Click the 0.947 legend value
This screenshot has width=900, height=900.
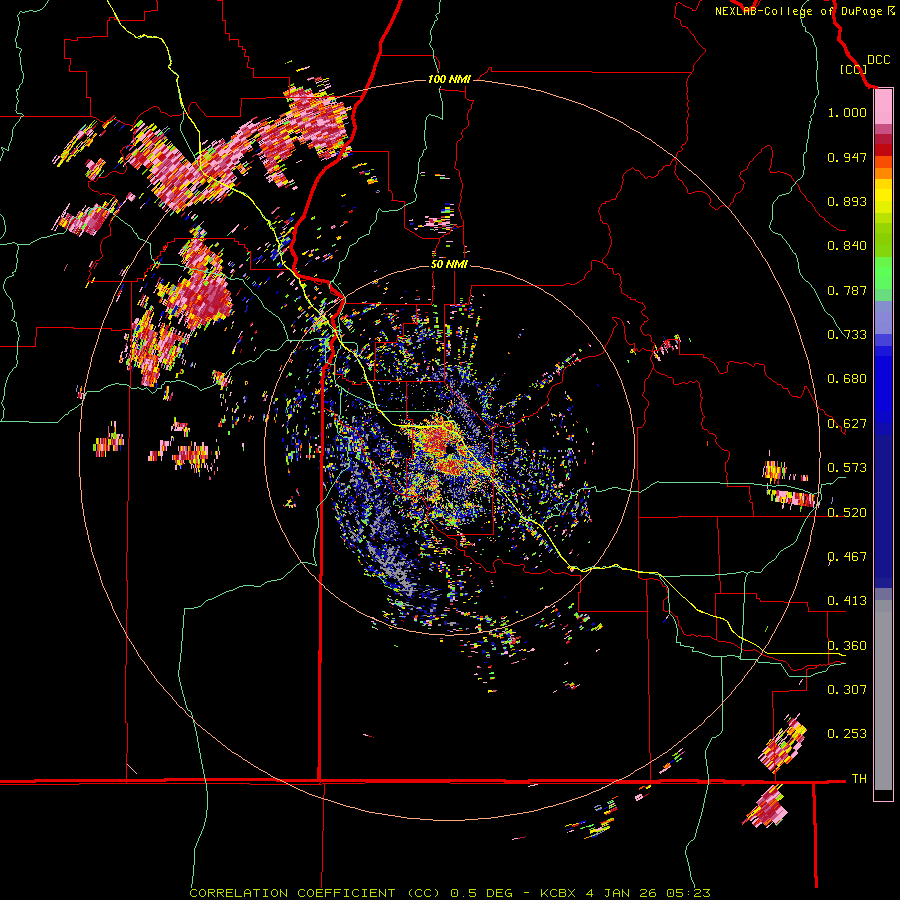(x=847, y=157)
